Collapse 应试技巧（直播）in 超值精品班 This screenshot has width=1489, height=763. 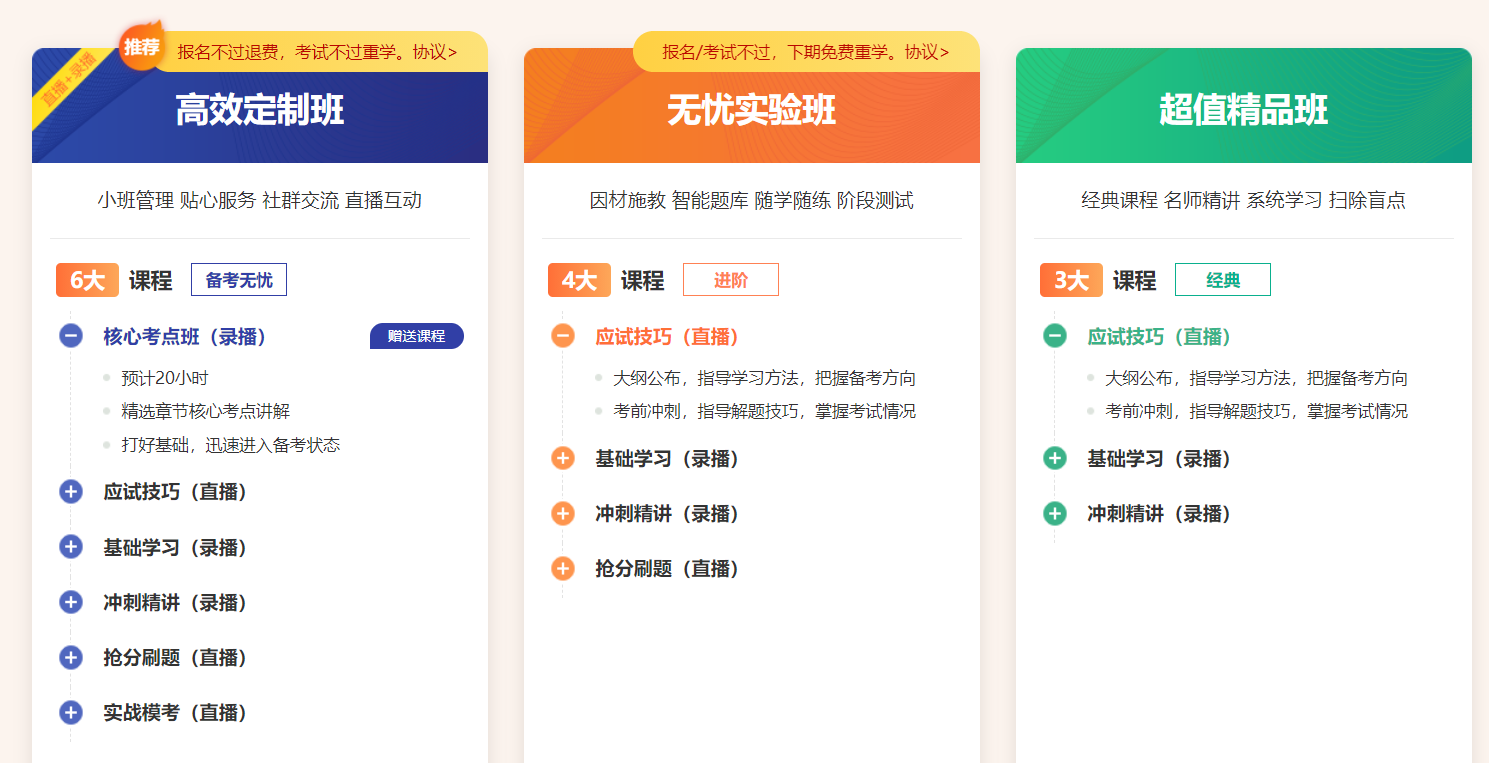pos(1054,337)
